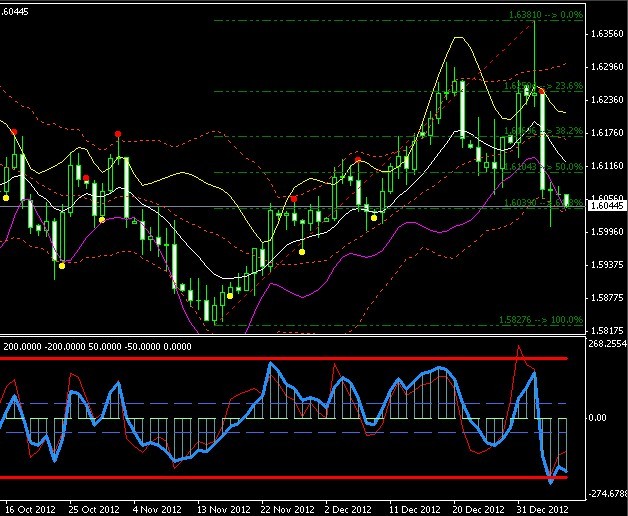
Task: Click the 1.62360 price axis value
Action: tap(607, 100)
